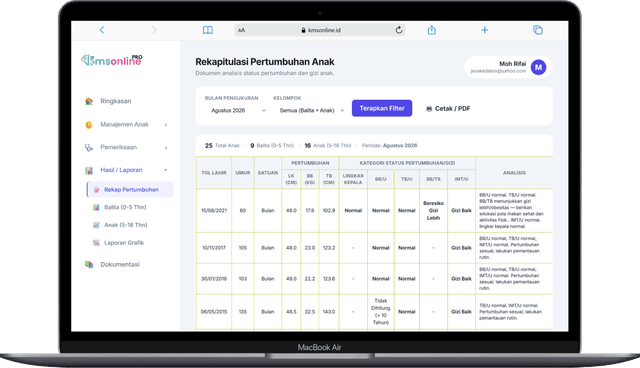Viewport: 640px width, 368px height.
Task: Open the share sheet icon
Action: pyautogui.click(x=431, y=30)
